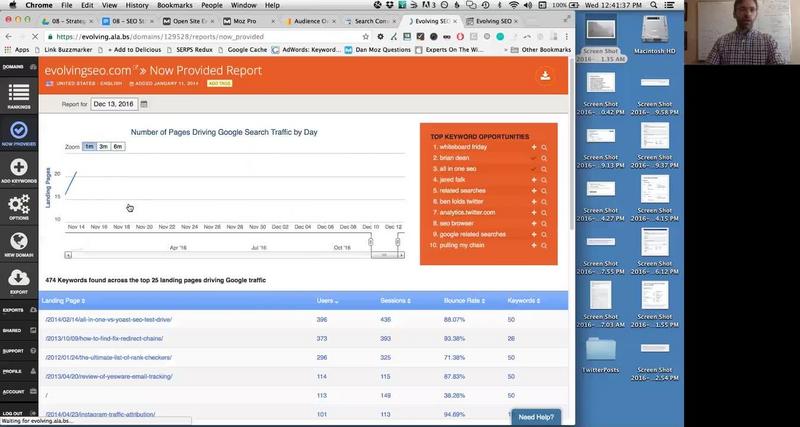
Task: Click the left handle of chart range navigator
Action: point(371,241)
